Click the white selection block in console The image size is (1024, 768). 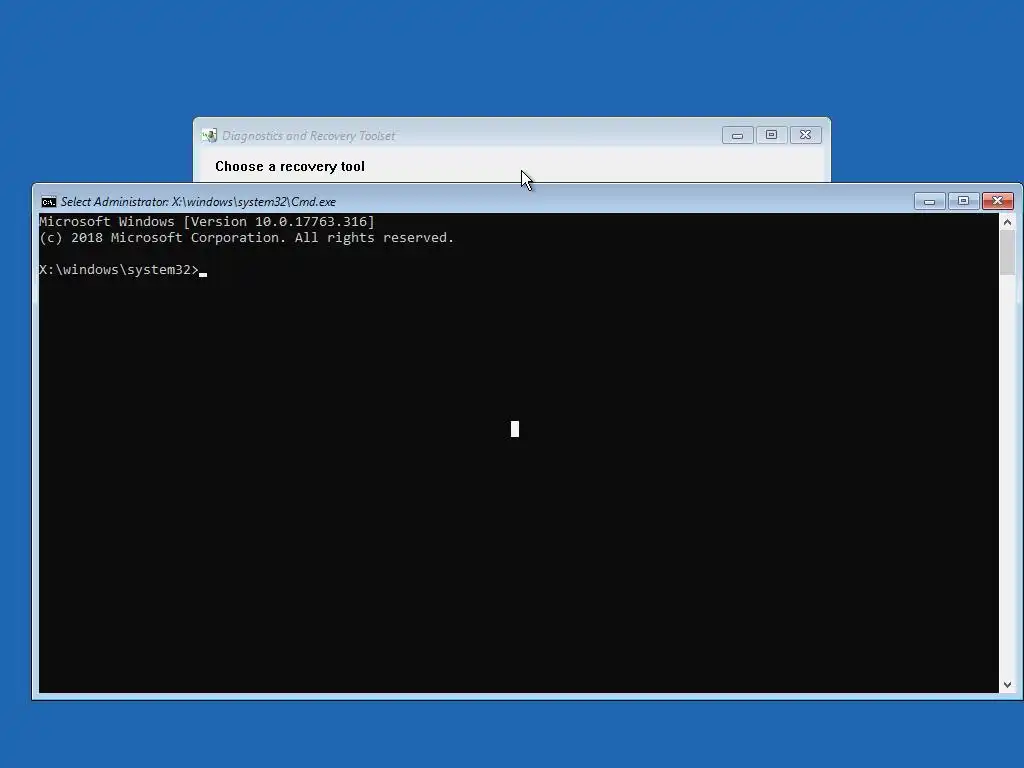click(x=515, y=429)
